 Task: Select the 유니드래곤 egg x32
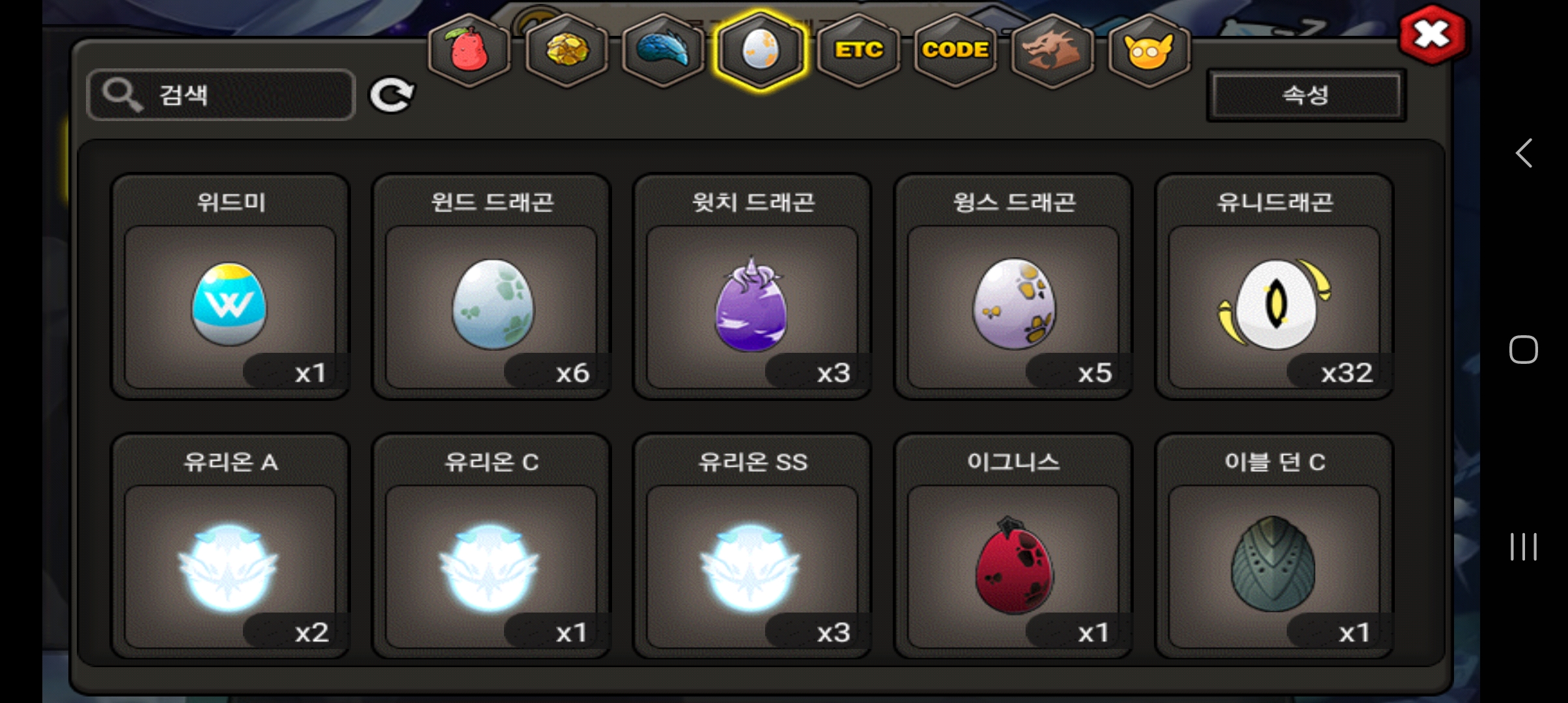click(x=1274, y=286)
